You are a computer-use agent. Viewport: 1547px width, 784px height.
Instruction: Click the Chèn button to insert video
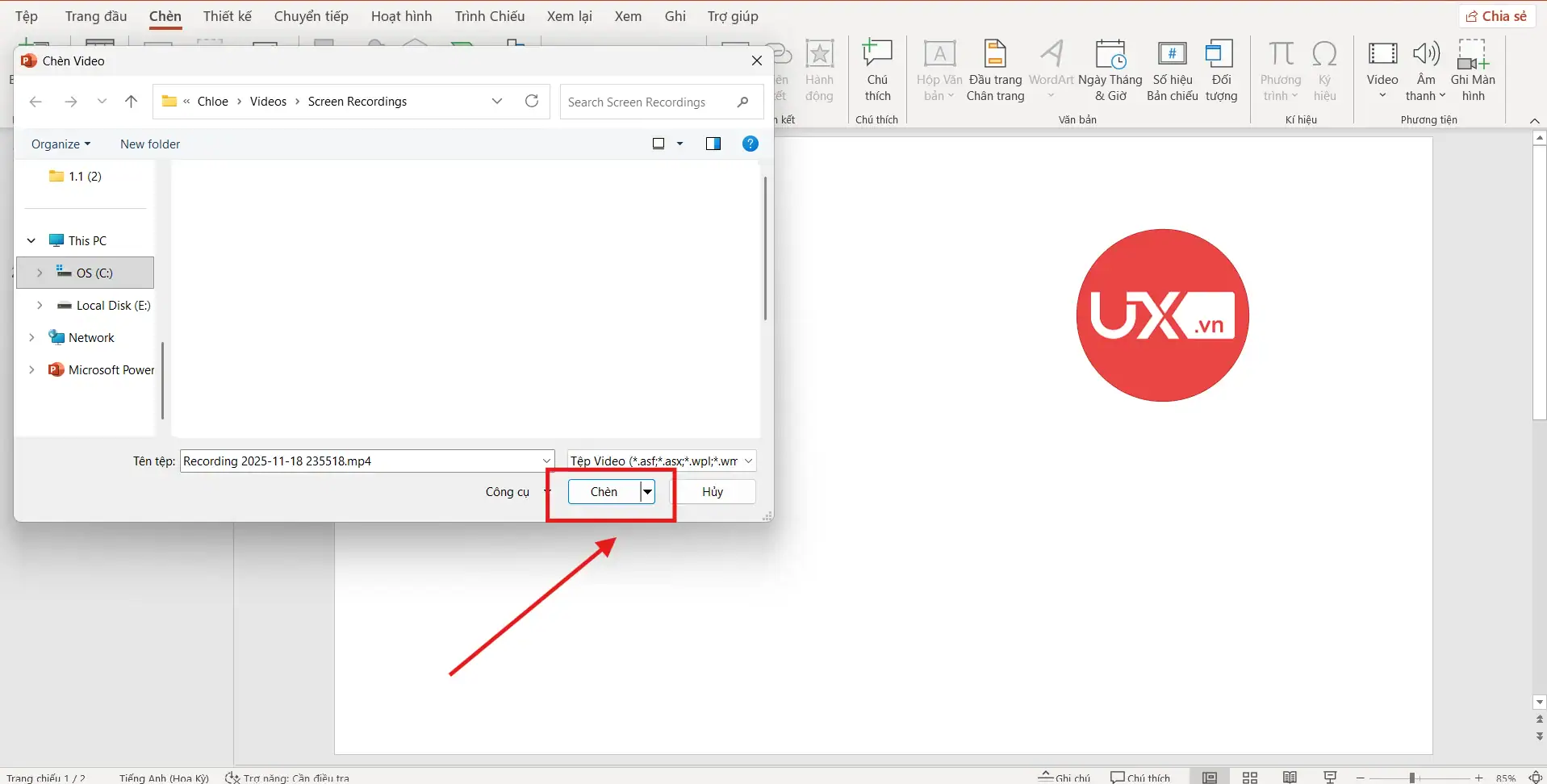click(x=604, y=492)
